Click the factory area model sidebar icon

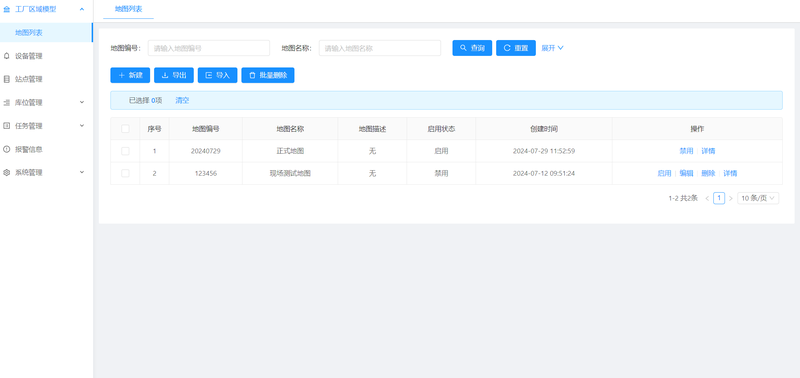coord(7,9)
